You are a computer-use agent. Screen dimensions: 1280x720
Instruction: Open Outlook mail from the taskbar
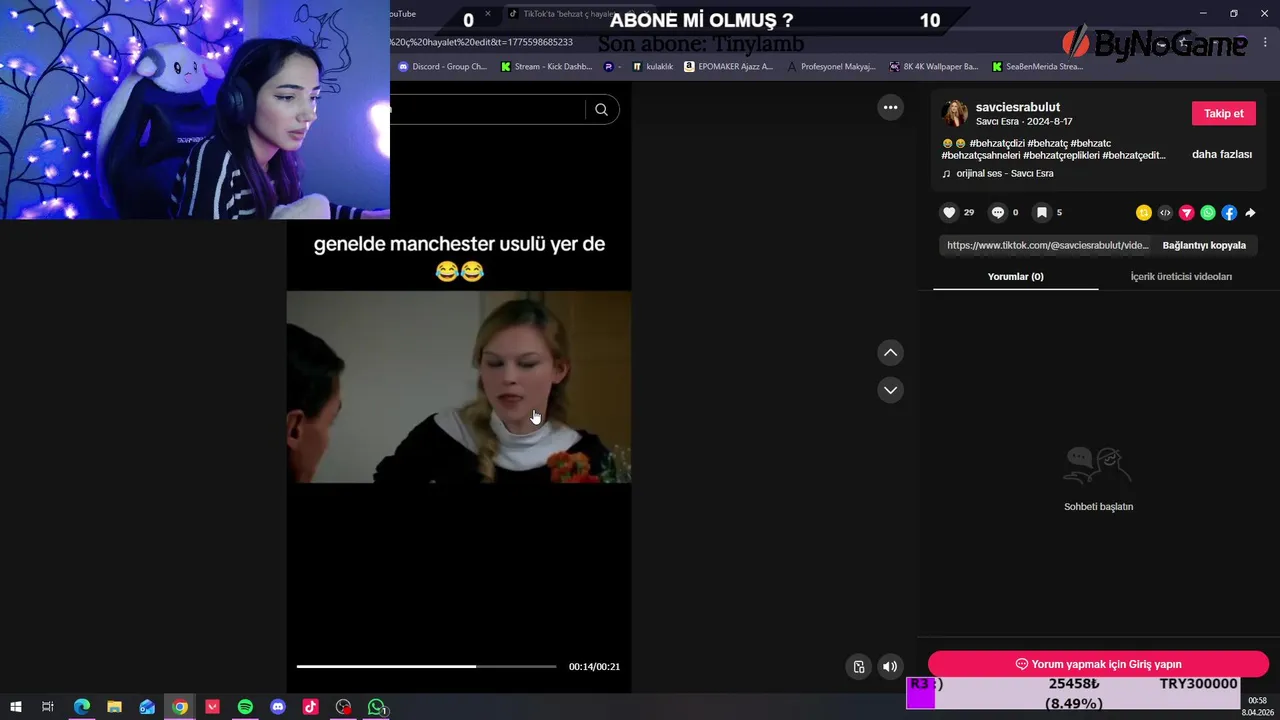coord(147,707)
